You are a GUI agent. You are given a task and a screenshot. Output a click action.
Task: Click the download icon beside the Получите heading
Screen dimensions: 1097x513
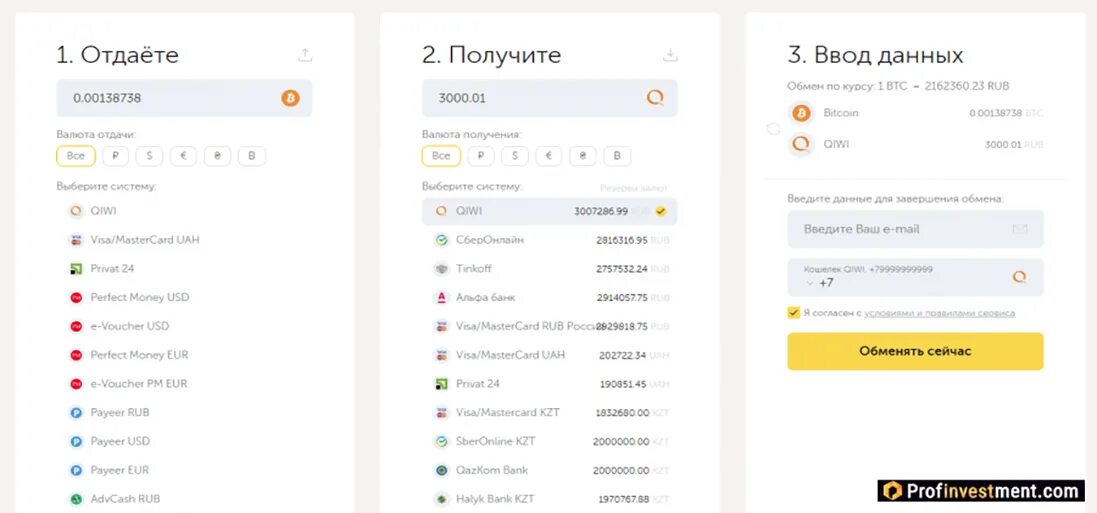click(670, 55)
